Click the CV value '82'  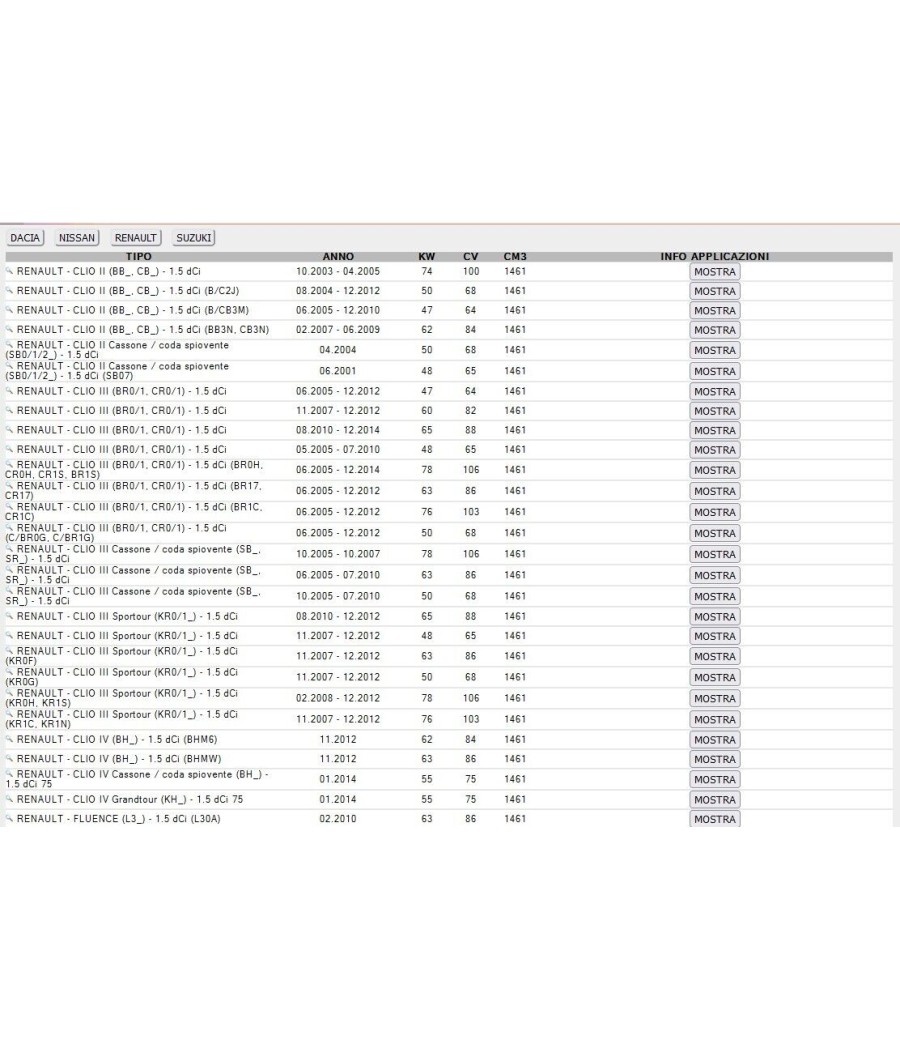tap(471, 410)
